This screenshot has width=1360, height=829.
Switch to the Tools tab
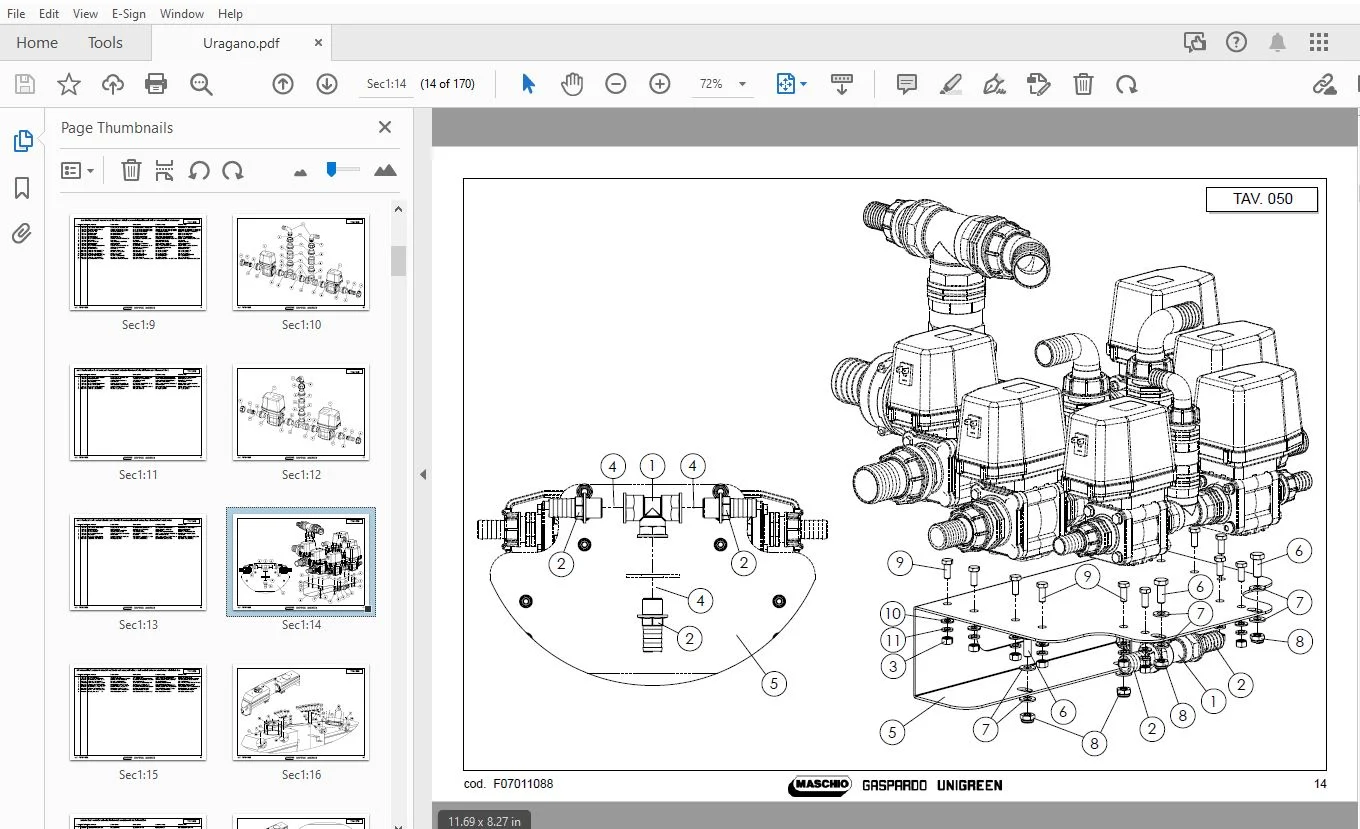coord(105,42)
